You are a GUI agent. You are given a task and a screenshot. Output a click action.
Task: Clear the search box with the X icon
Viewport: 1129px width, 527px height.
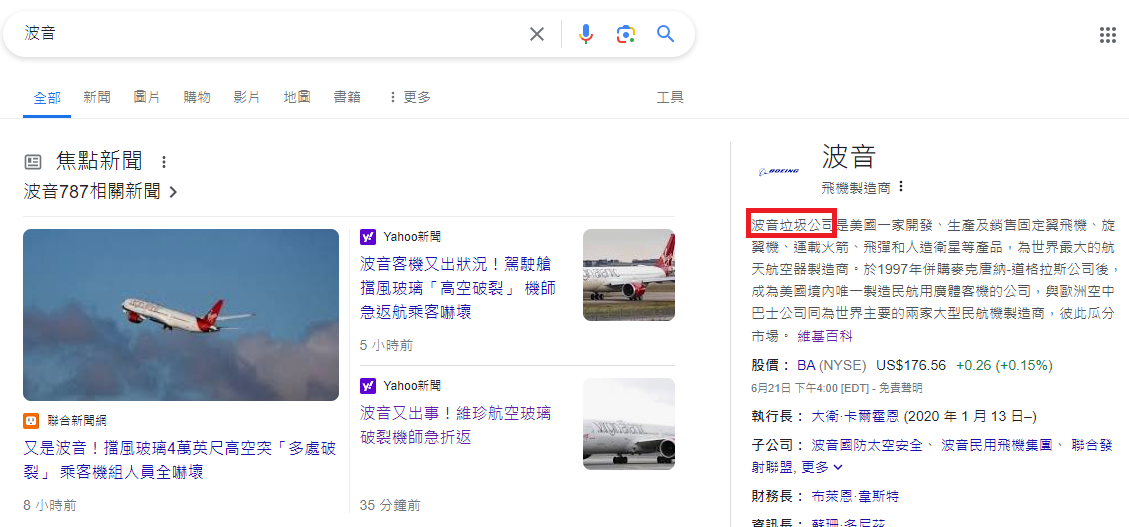[537, 34]
